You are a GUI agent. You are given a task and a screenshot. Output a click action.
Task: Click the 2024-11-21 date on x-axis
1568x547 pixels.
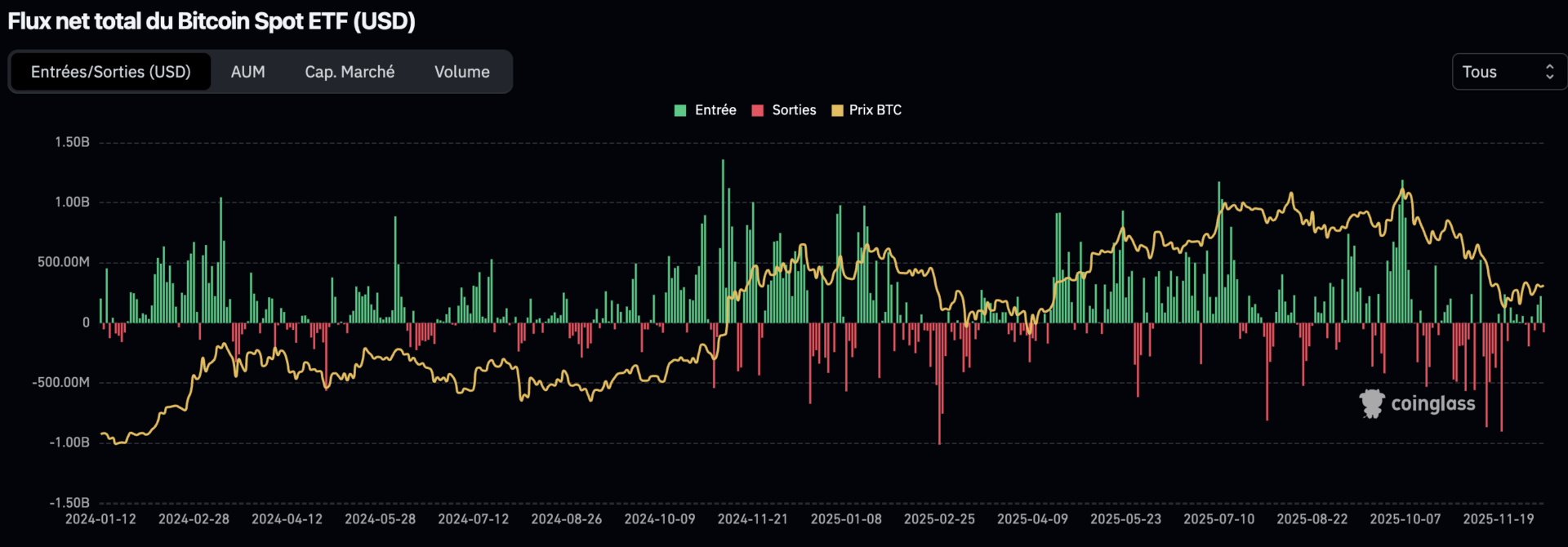pos(752,519)
